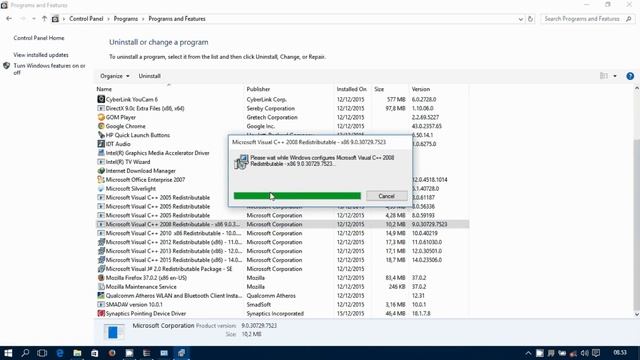The image size is (640, 360).
Task: Click the green uninstall progress bar
Action: [297, 196]
